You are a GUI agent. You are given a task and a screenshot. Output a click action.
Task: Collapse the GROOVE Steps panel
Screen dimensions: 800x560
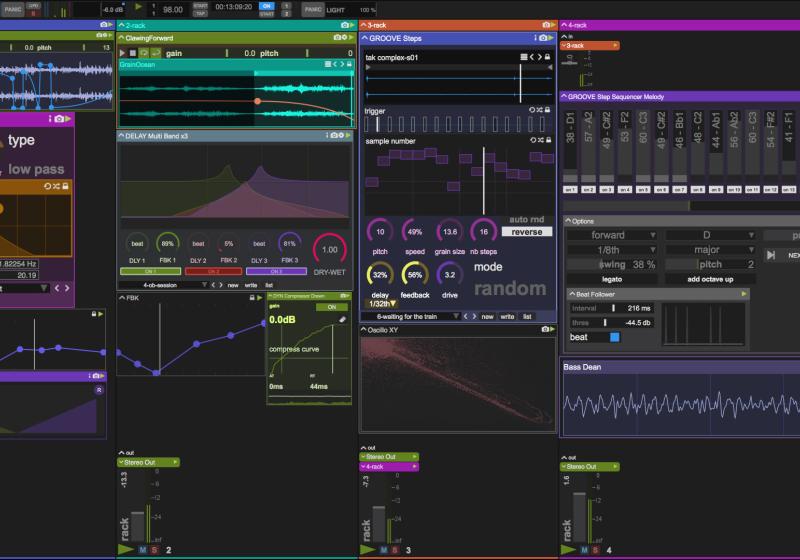[x=366, y=38]
